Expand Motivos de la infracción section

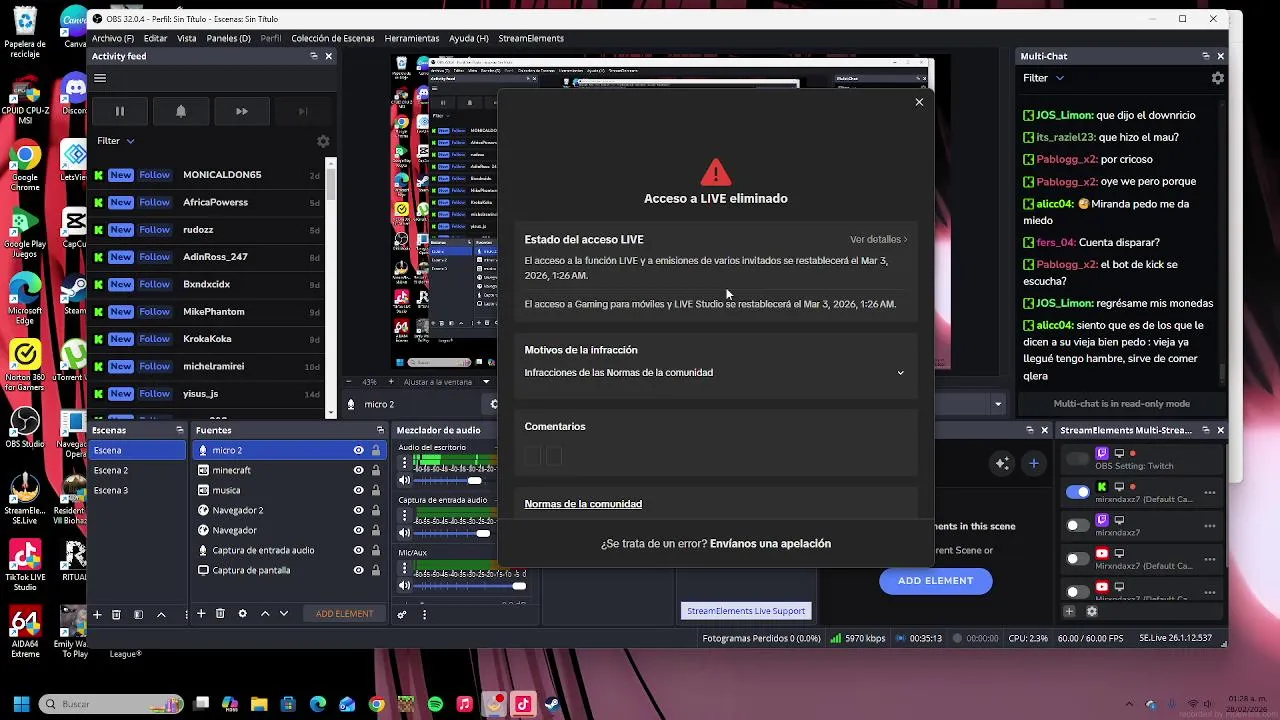tap(900, 373)
